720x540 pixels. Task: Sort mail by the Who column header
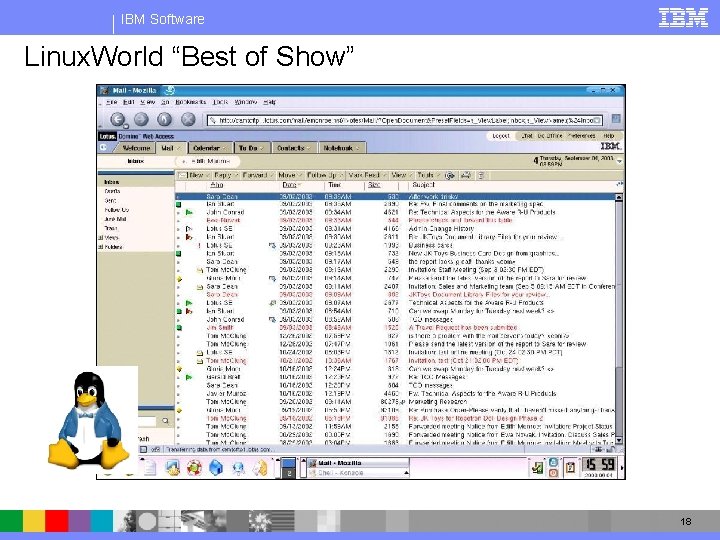(x=217, y=185)
